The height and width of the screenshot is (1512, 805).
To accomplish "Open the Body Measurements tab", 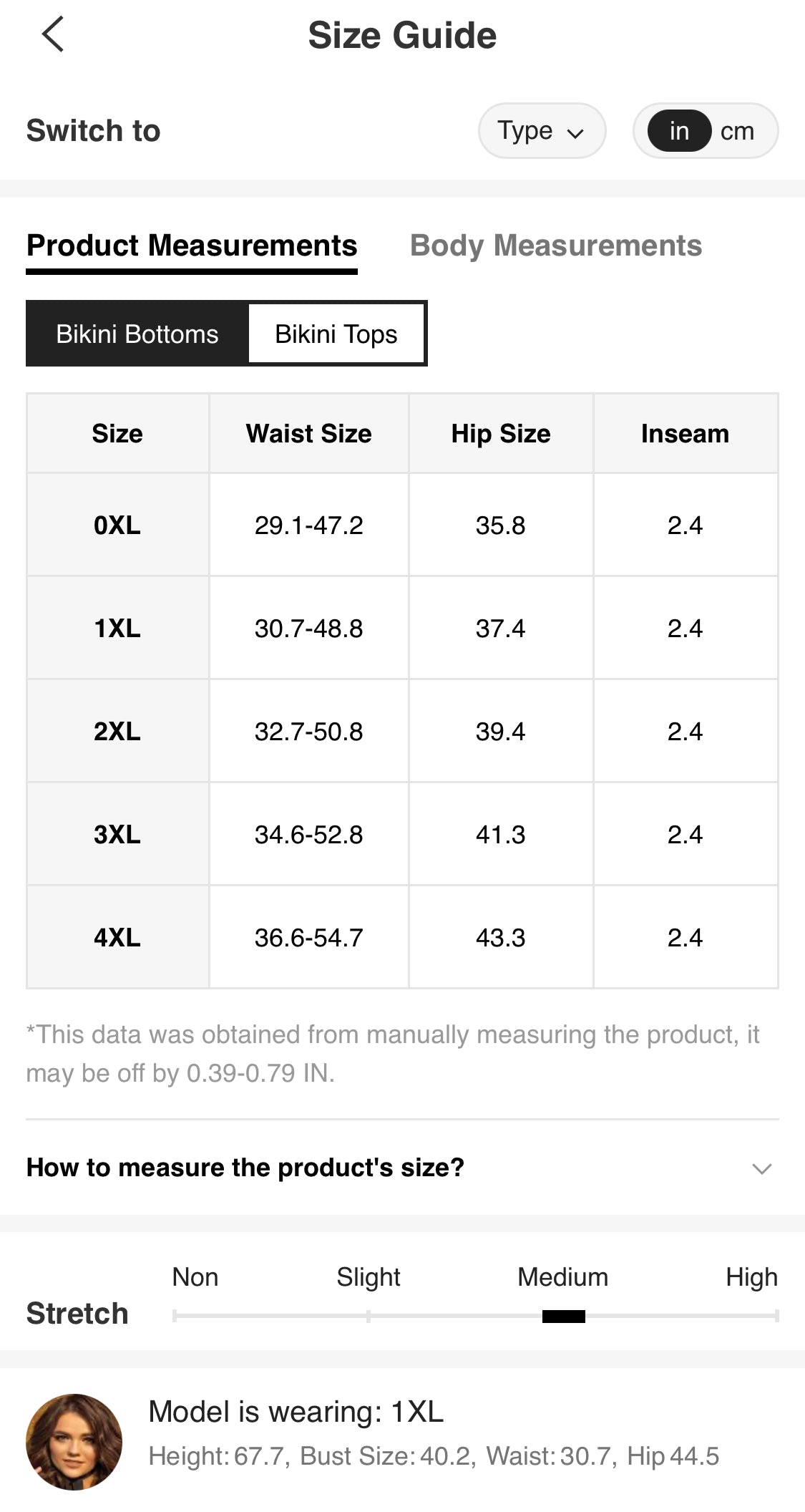I will point(555,246).
